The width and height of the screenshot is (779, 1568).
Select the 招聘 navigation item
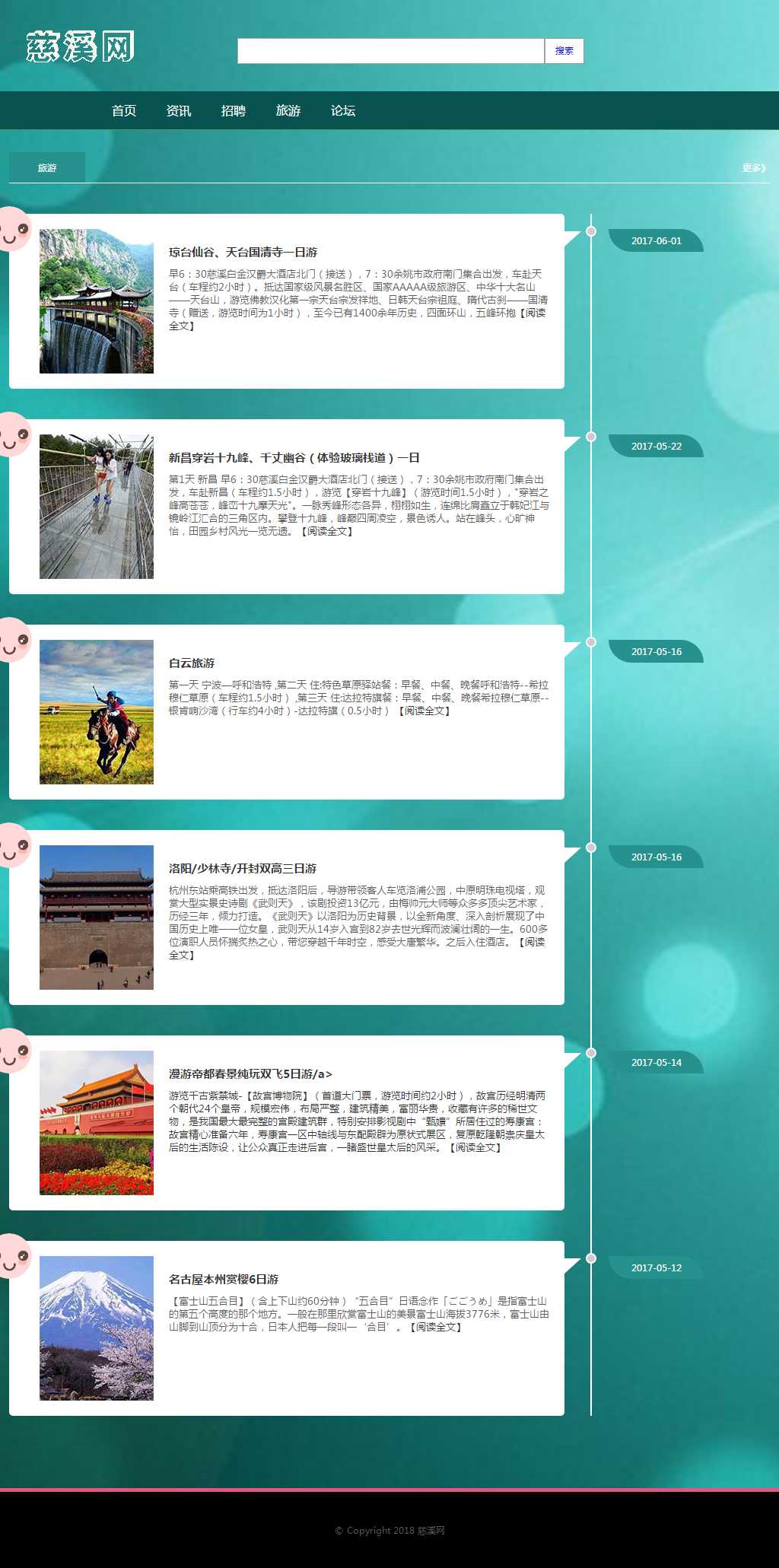point(234,111)
